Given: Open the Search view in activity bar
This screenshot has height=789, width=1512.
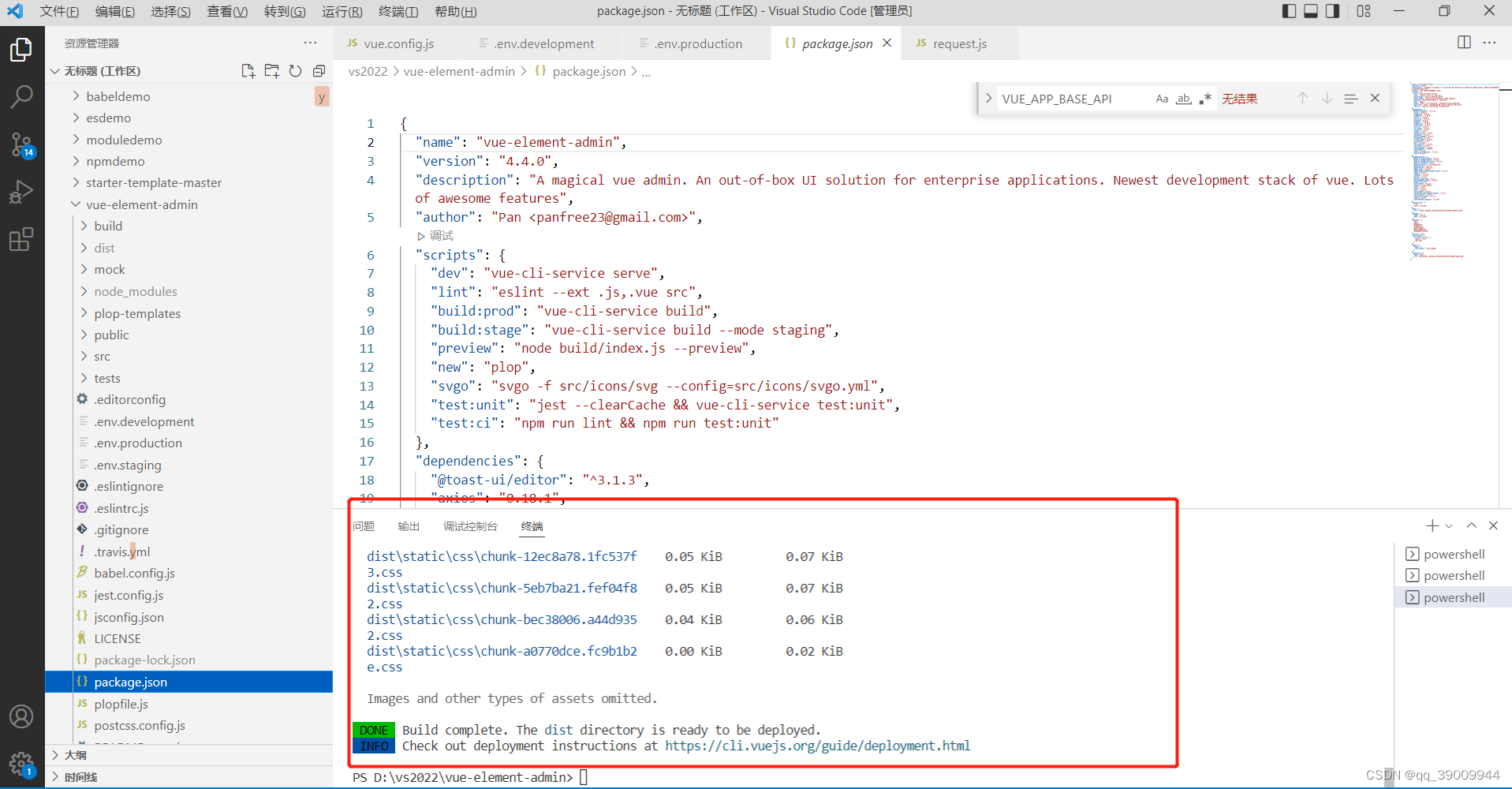Looking at the screenshot, I should click(21, 97).
